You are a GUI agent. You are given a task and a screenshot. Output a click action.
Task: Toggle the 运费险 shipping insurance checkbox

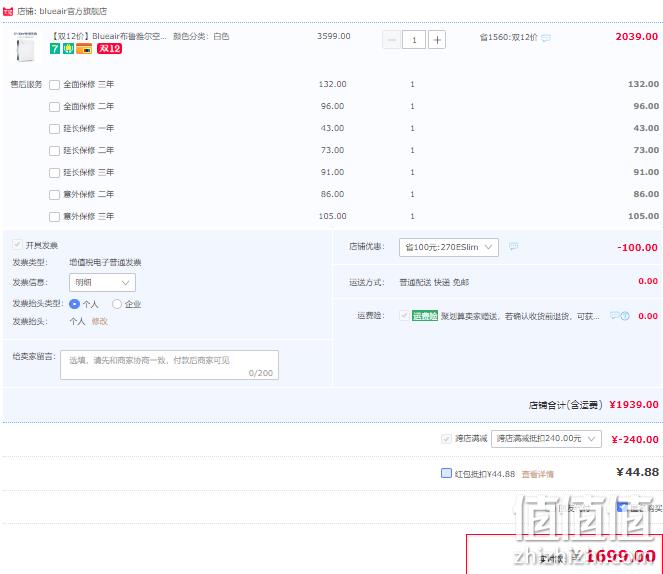coord(404,316)
